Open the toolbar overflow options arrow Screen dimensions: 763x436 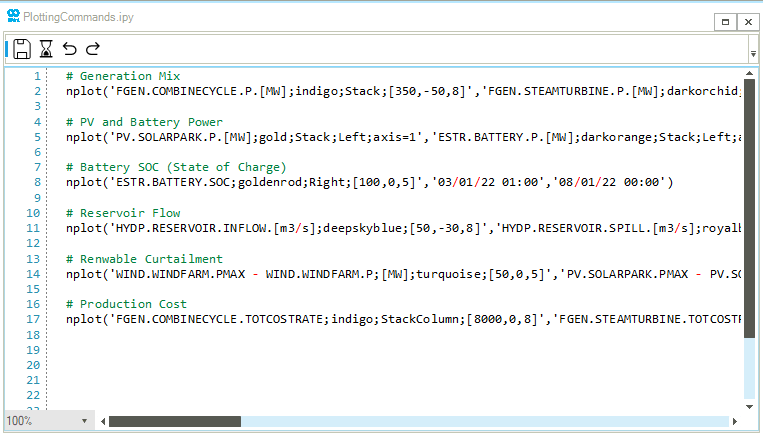(x=752, y=54)
